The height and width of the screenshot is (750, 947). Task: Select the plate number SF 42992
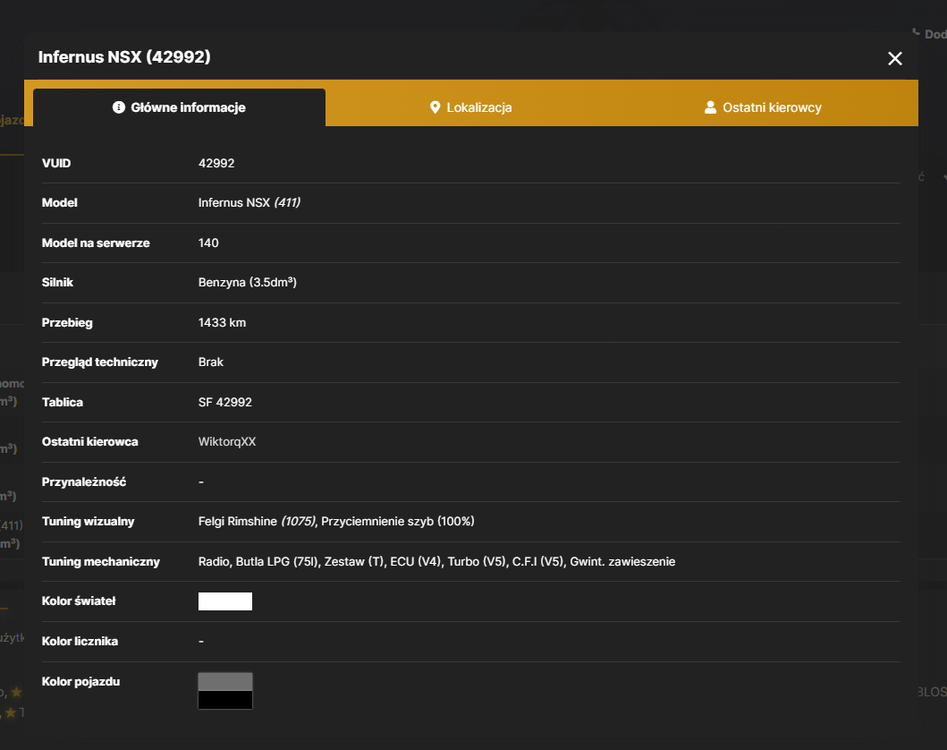225,402
